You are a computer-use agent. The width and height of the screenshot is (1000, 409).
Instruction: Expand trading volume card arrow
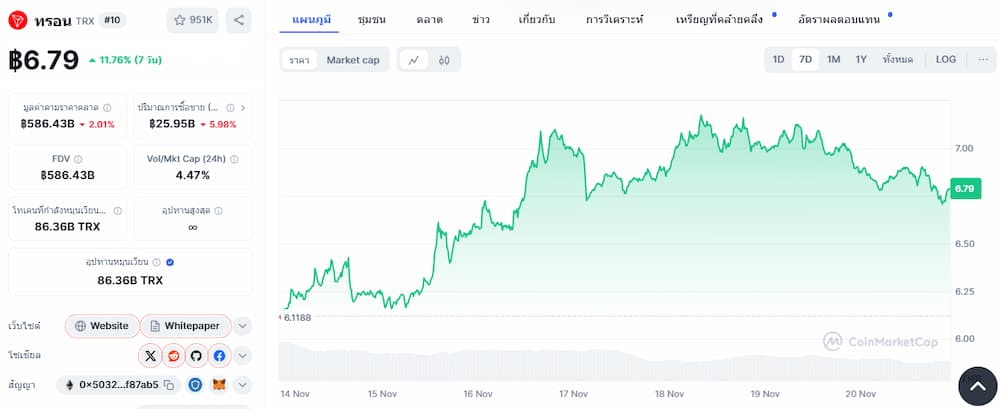(242, 108)
